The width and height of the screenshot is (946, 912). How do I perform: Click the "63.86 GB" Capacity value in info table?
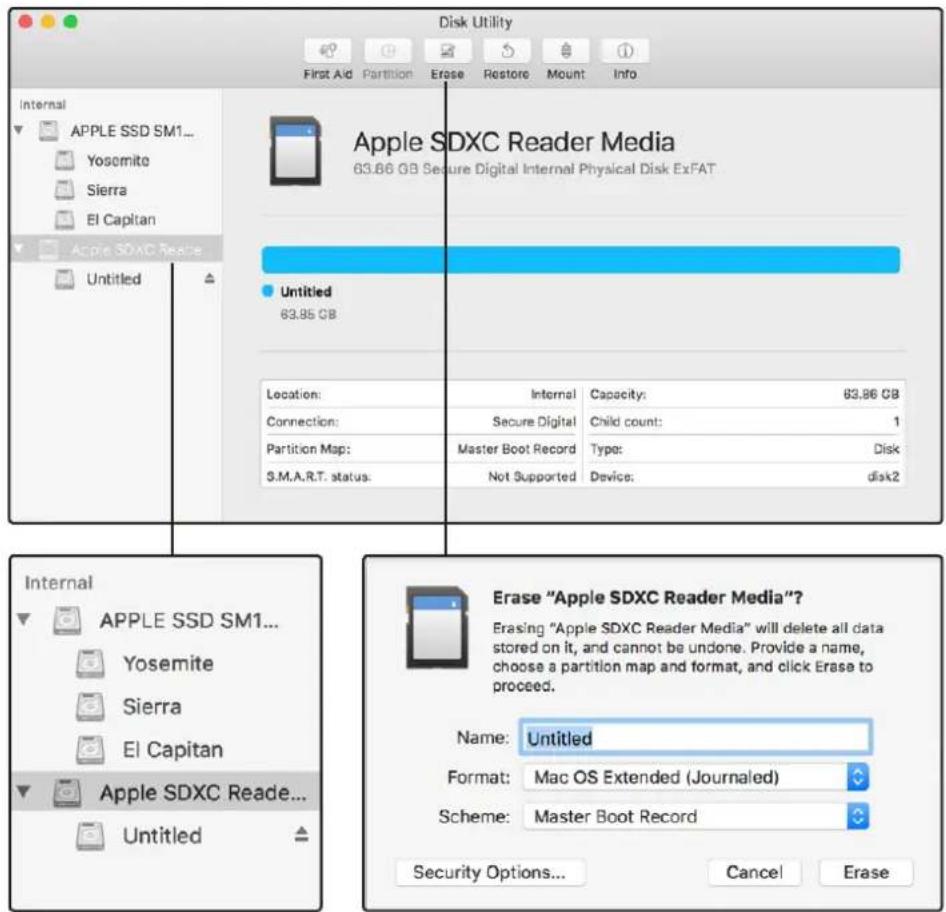[871, 394]
